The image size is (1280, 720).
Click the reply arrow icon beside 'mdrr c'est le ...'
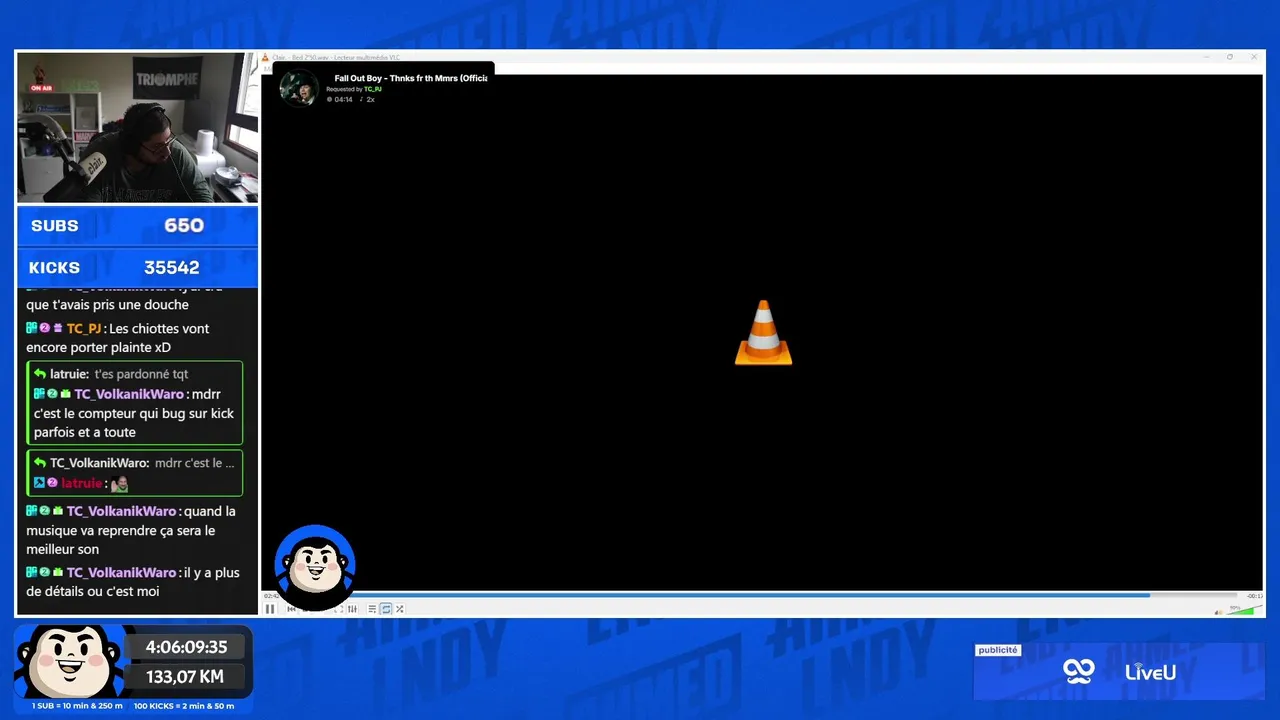[x=40, y=463]
